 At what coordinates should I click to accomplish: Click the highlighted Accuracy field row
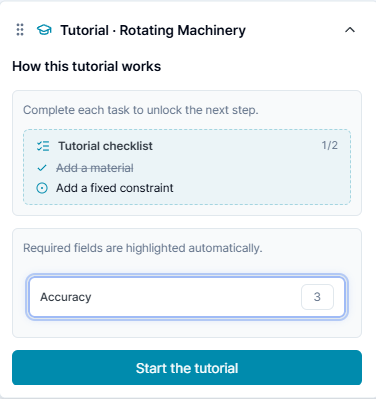click(187, 297)
